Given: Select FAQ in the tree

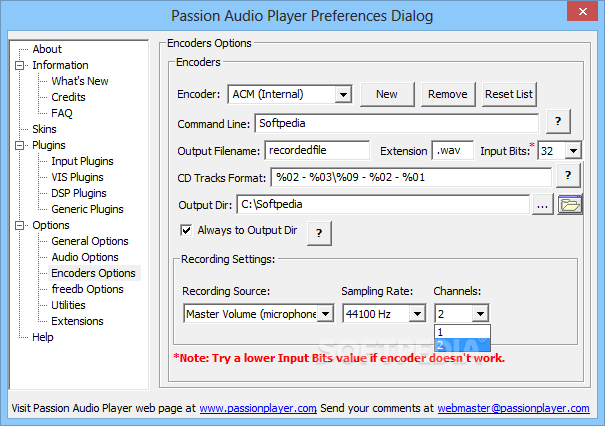Looking at the screenshot, I should [x=62, y=113].
